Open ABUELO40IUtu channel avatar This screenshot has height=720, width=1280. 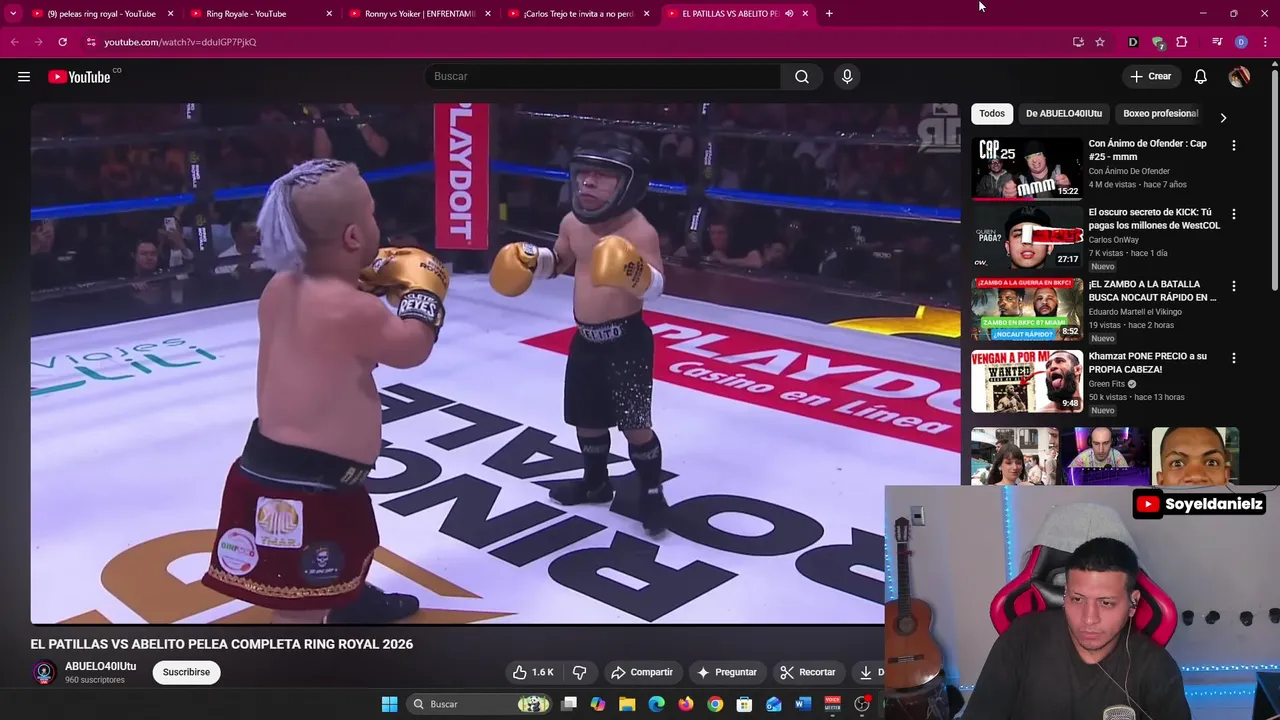(x=43, y=672)
